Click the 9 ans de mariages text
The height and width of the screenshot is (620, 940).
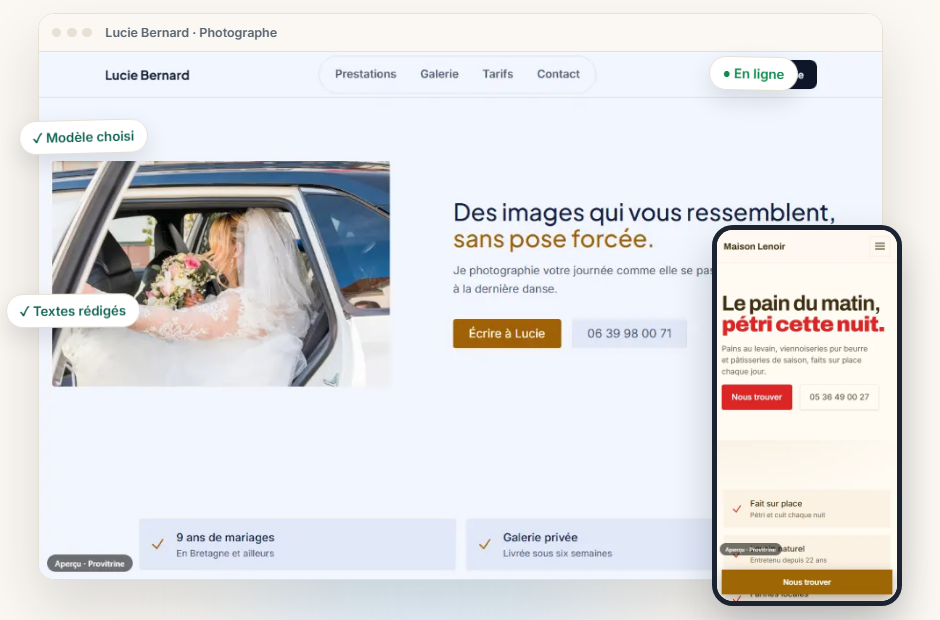coord(225,537)
